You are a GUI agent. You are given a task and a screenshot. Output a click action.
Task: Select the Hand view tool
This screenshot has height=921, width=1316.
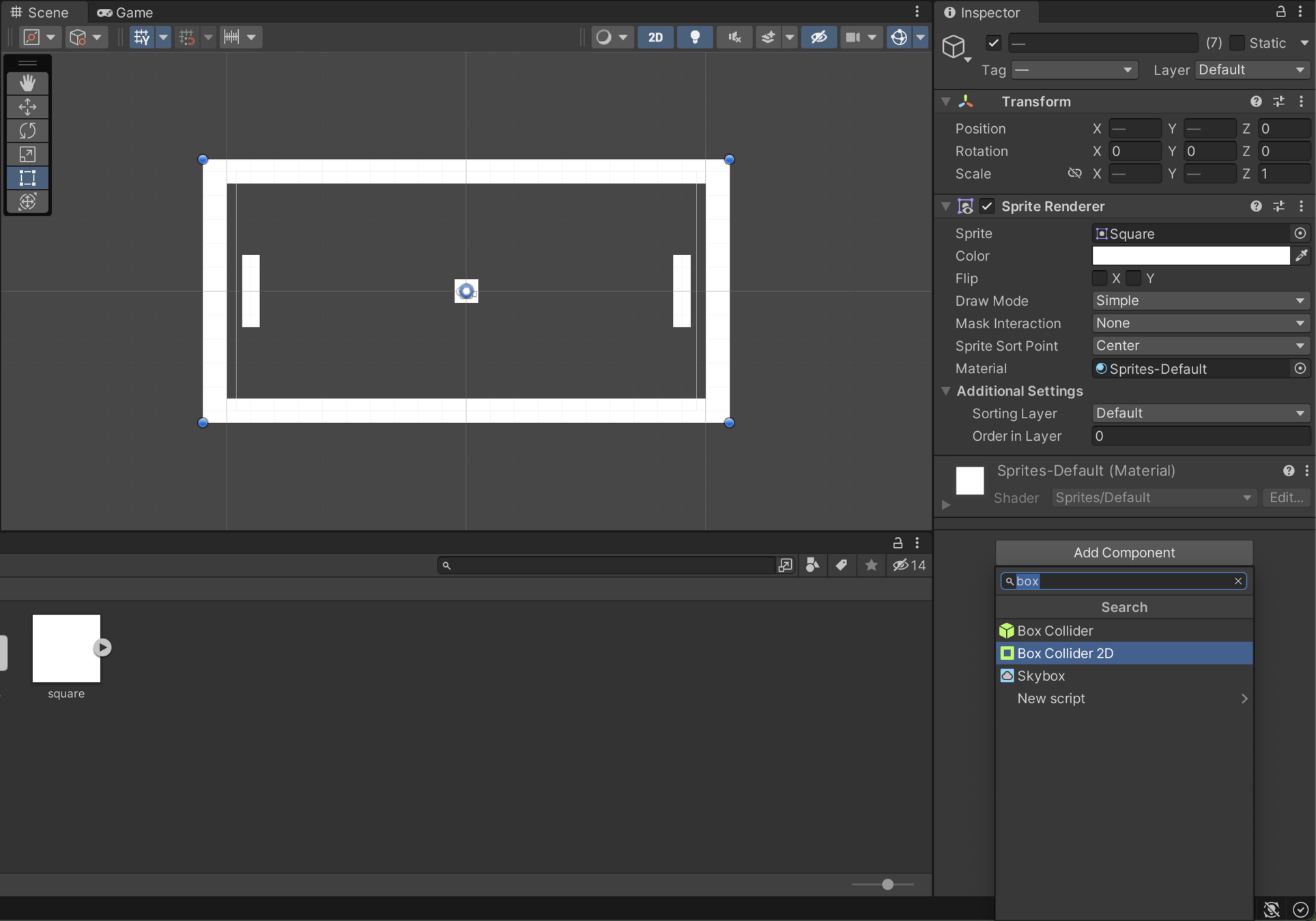(x=27, y=83)
